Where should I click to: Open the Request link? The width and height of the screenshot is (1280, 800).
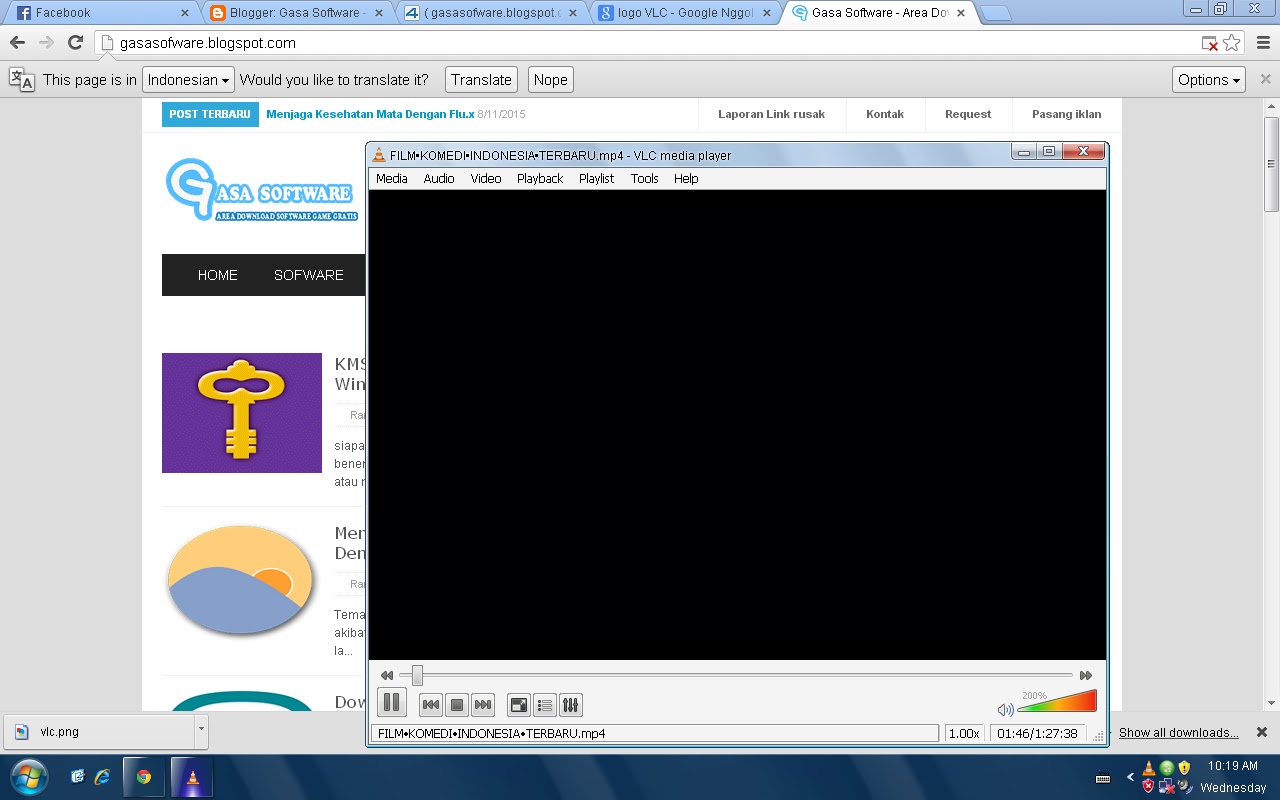[968, 114]
